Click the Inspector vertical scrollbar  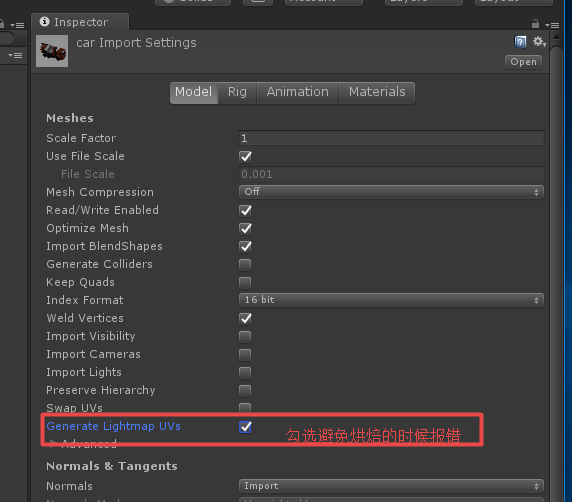[x=556, y=274]
